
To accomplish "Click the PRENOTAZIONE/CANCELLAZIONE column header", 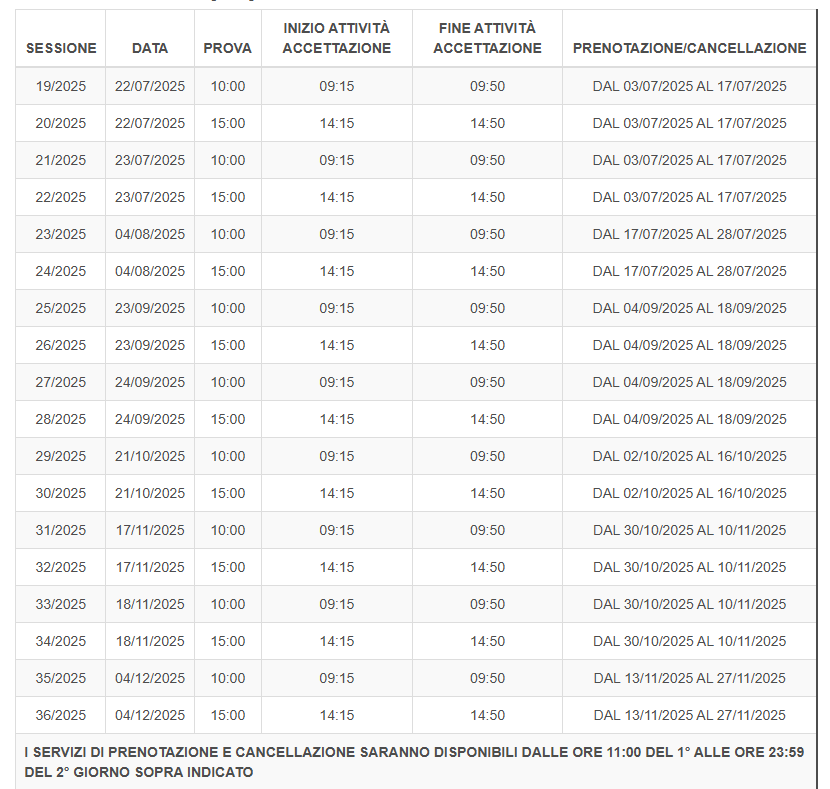I will point(689,48).
